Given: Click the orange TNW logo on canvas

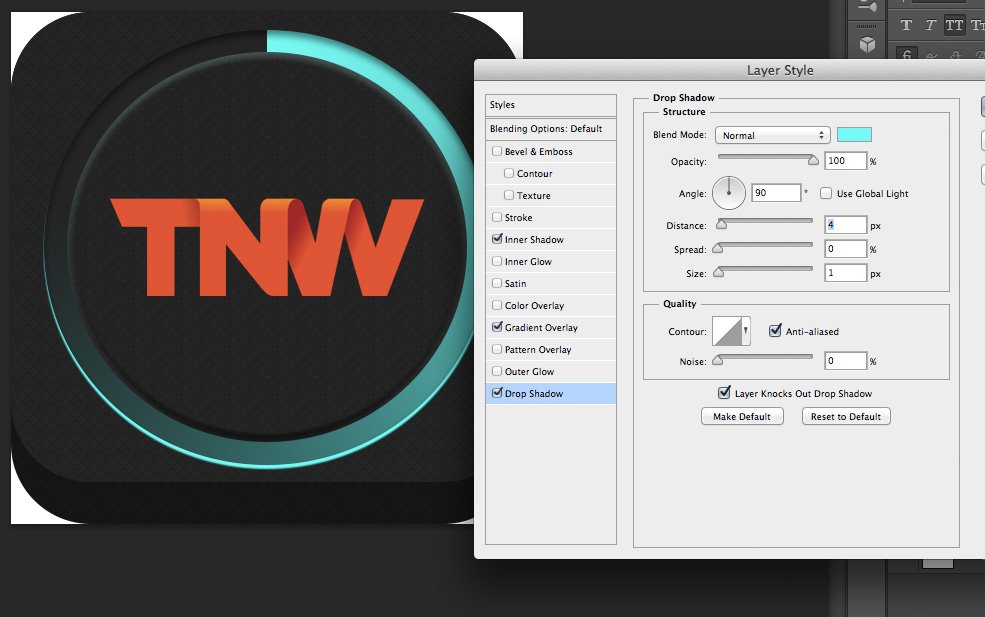Looking at the screenshot, I should (x=267, y=247).
